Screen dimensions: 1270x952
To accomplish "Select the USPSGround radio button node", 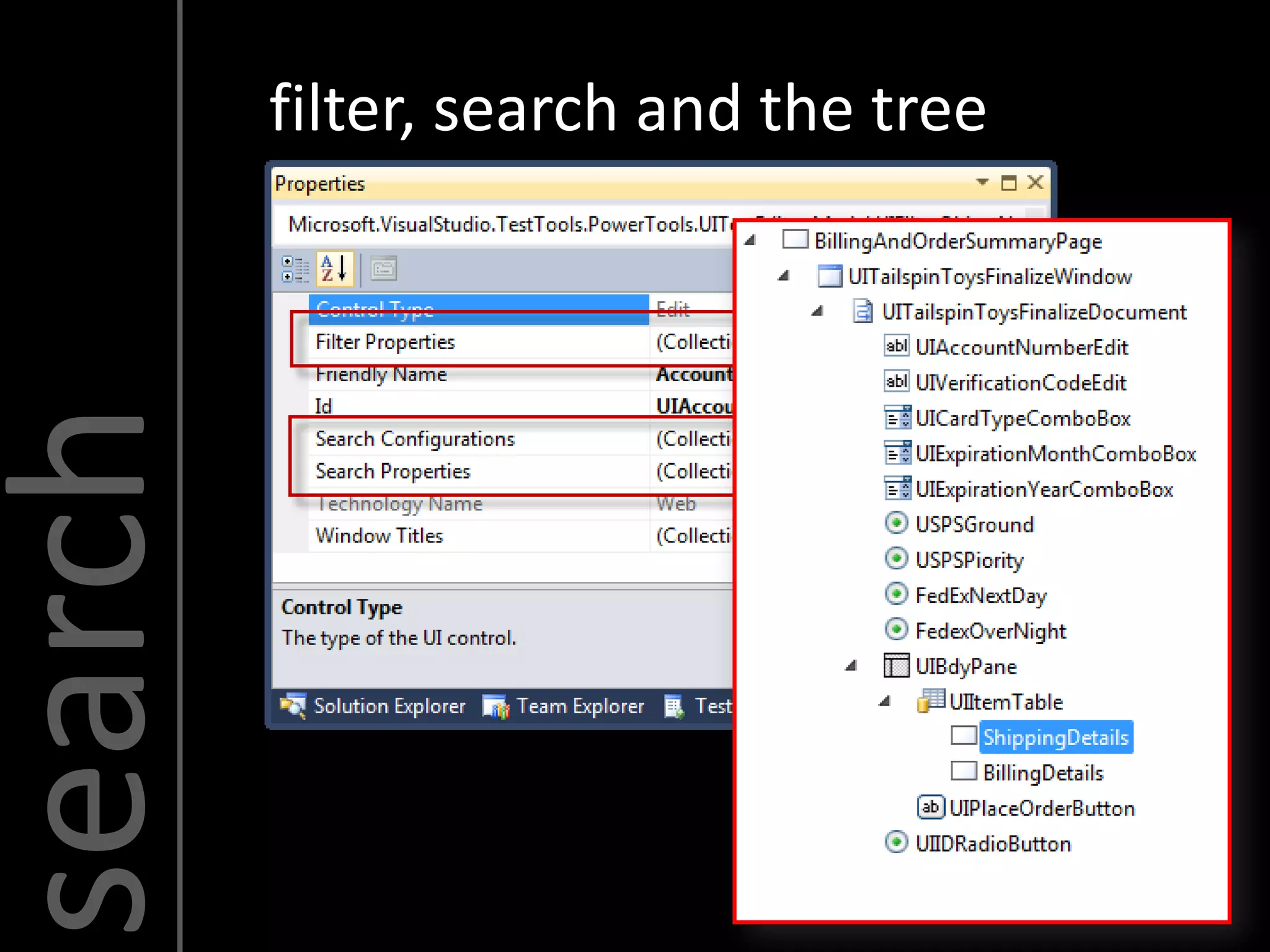I will pyautogui.click(x=974, y=524).
